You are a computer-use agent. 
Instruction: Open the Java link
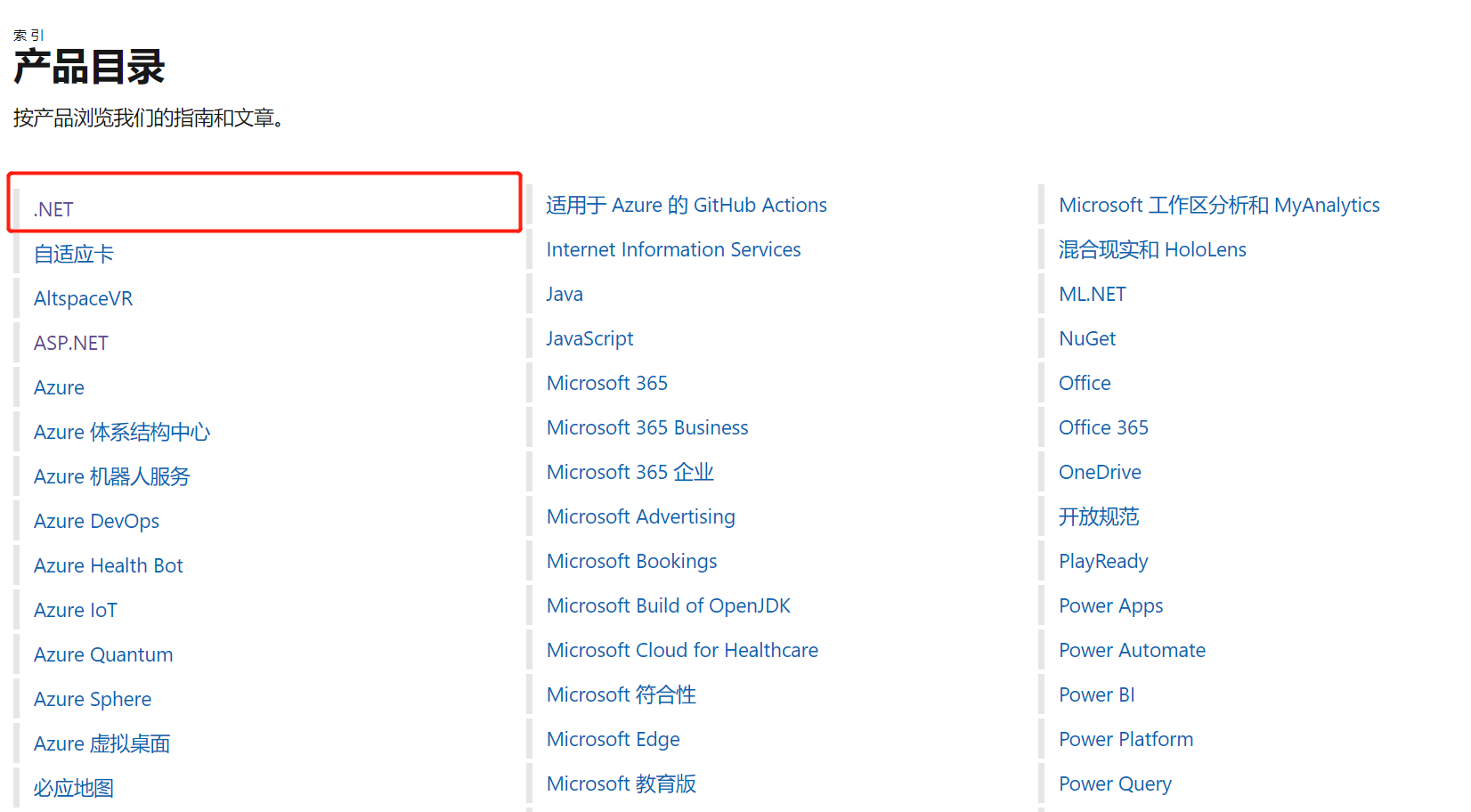tap(565, 294)
